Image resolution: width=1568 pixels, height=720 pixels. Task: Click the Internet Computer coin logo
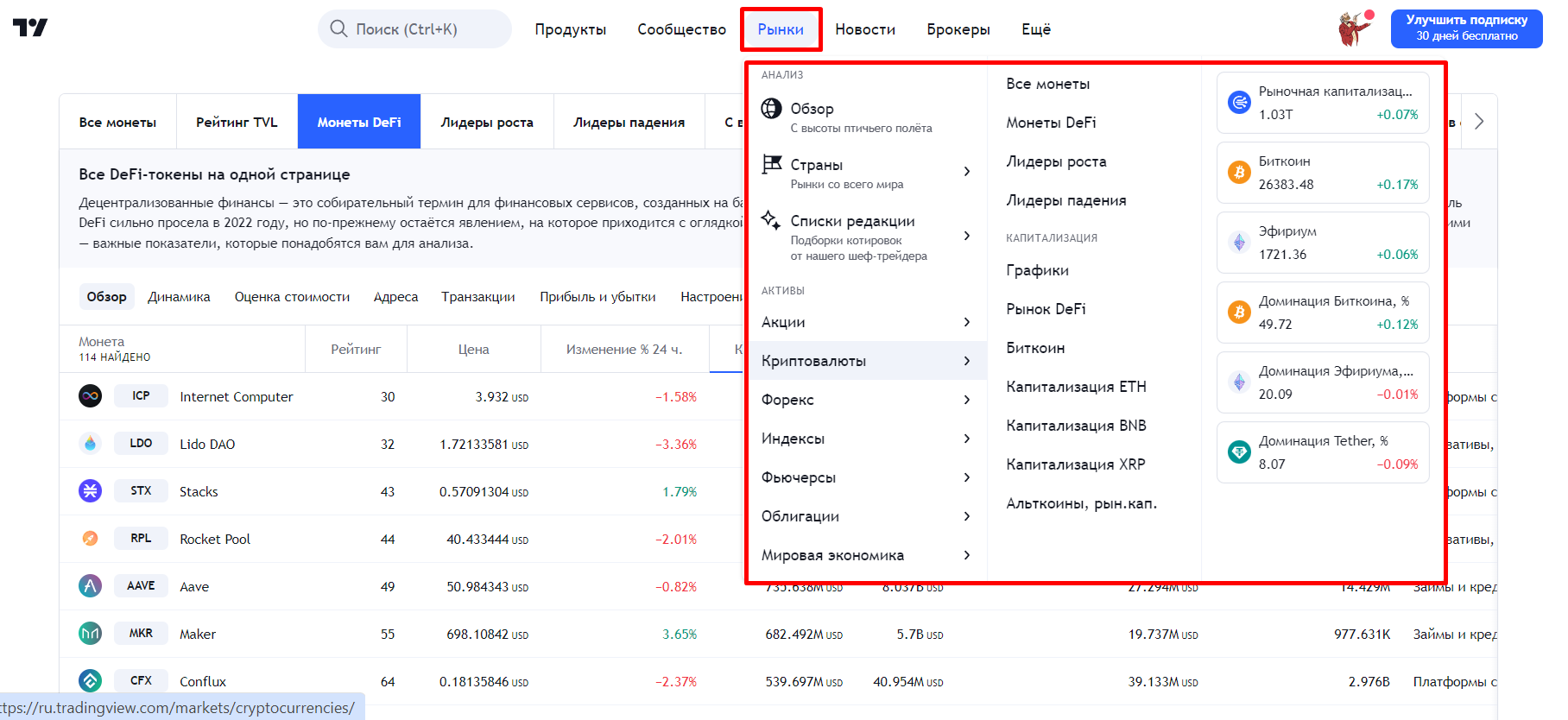[90, 396]
